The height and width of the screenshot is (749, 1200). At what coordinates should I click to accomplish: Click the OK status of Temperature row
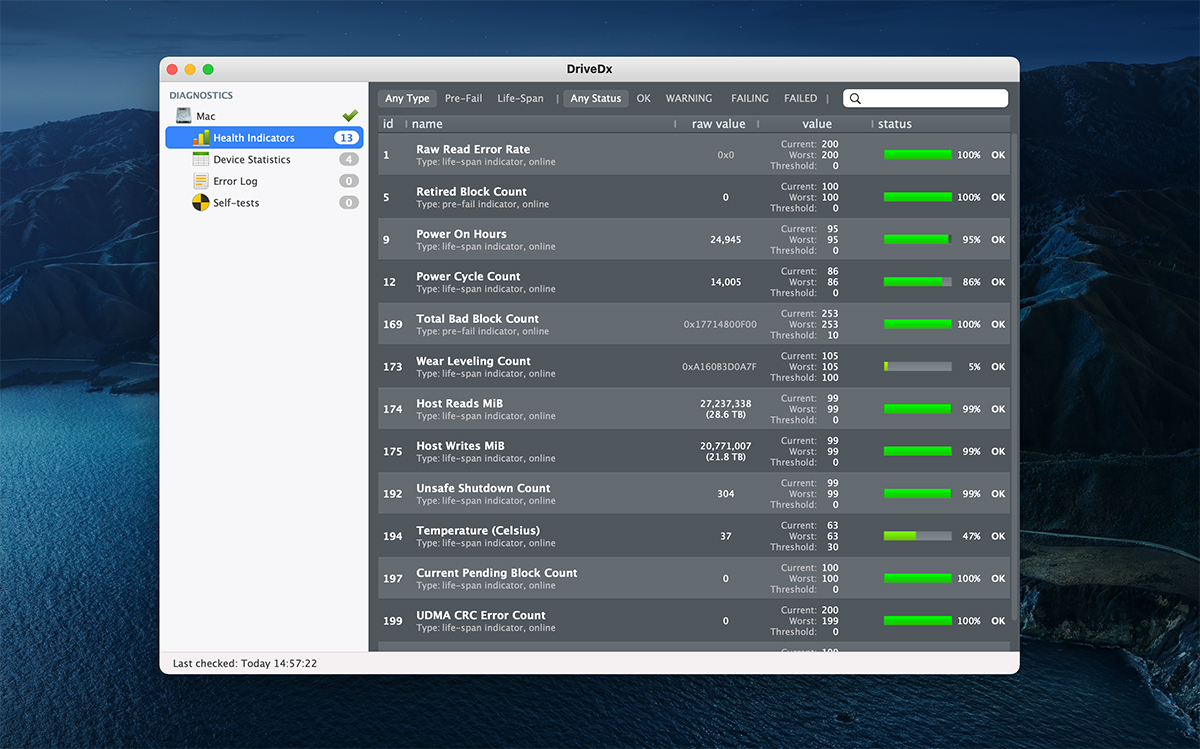tap(998, 536)
